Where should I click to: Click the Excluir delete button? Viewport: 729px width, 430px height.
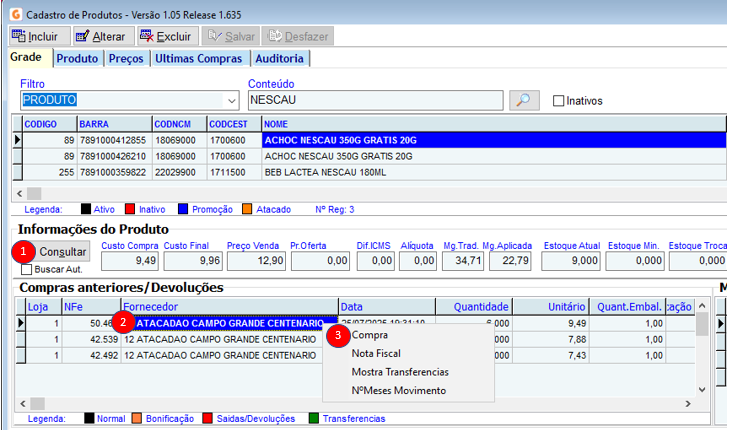click(166, 36)
